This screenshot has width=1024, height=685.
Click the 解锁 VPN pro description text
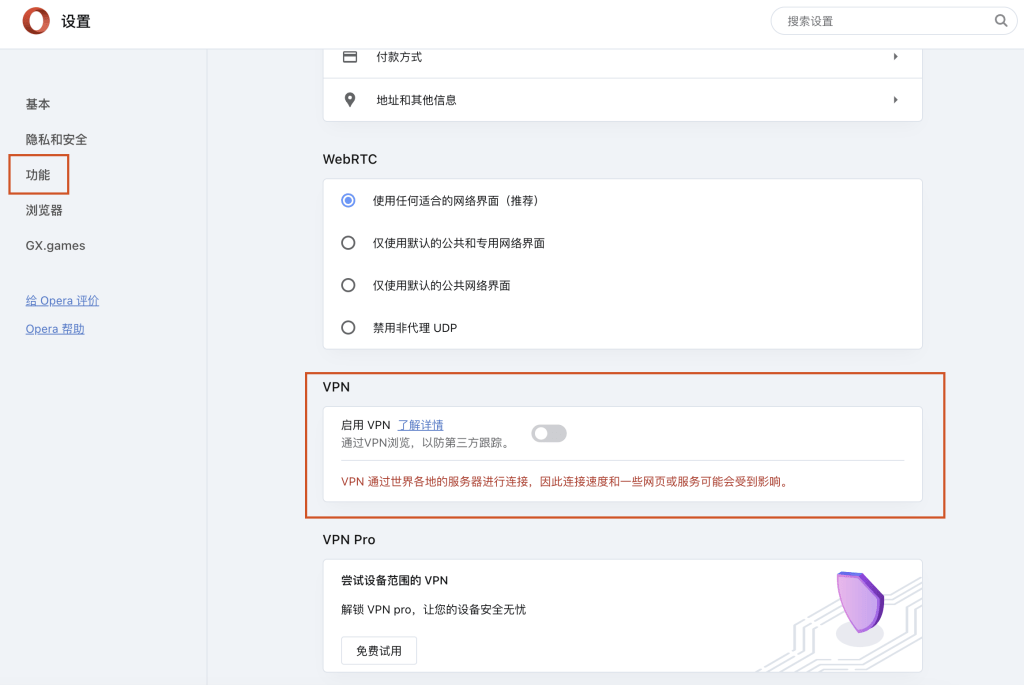click(x=433, y=609)
